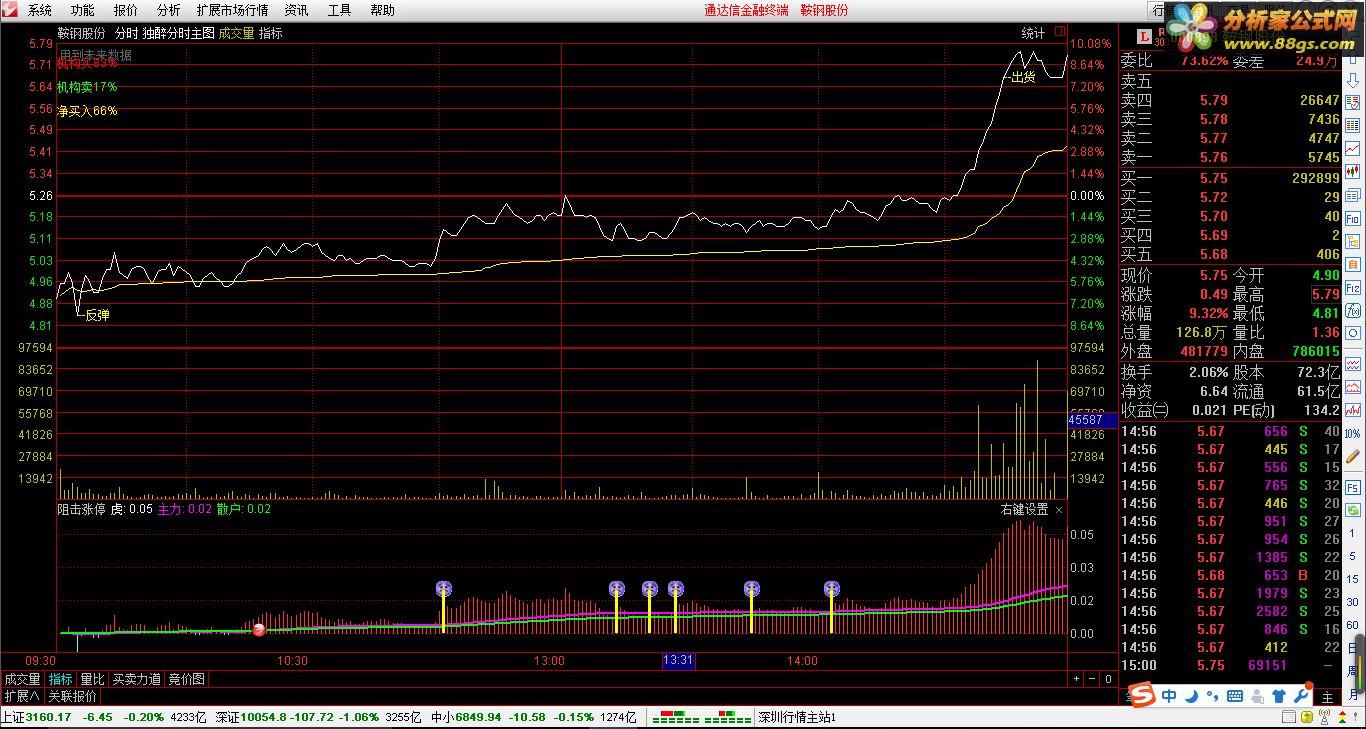This screenshot has height=729, width=1366.
Task: Click the 10% icon in the sidebar
Action: tap(1353, 433)
